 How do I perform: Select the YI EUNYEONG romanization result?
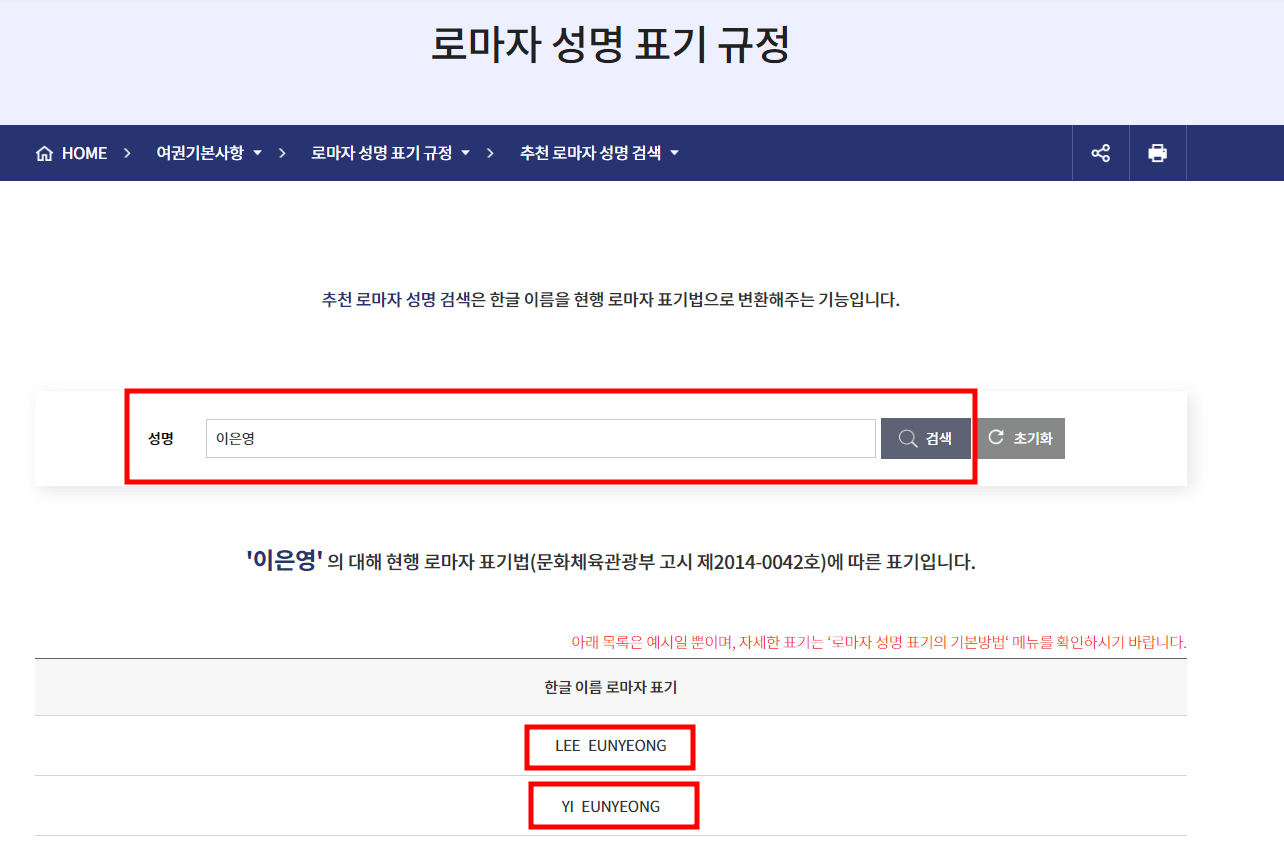coord(613,805)
